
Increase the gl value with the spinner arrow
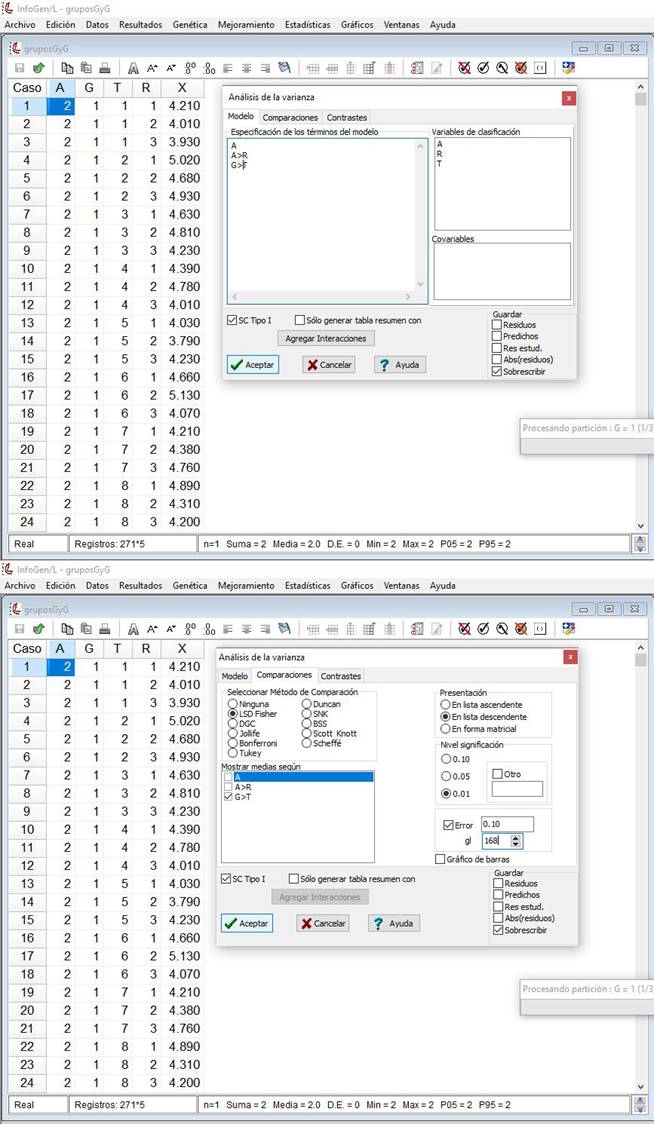pyautogui.click(x=517, y=837)
